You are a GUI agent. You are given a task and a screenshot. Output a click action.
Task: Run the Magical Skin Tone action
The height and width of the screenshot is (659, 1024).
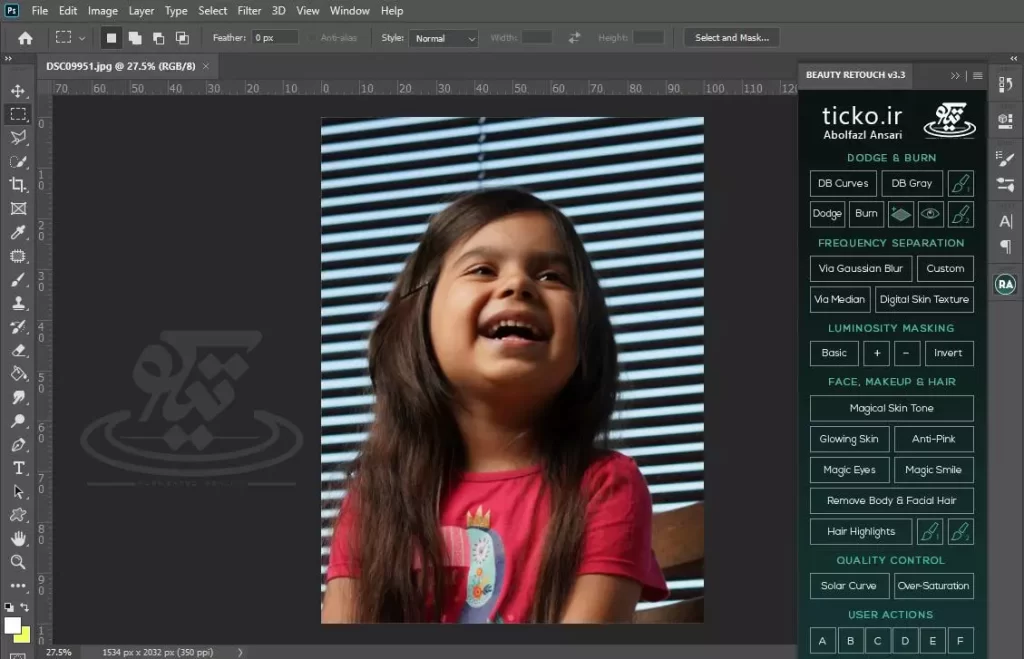(891, 408)
